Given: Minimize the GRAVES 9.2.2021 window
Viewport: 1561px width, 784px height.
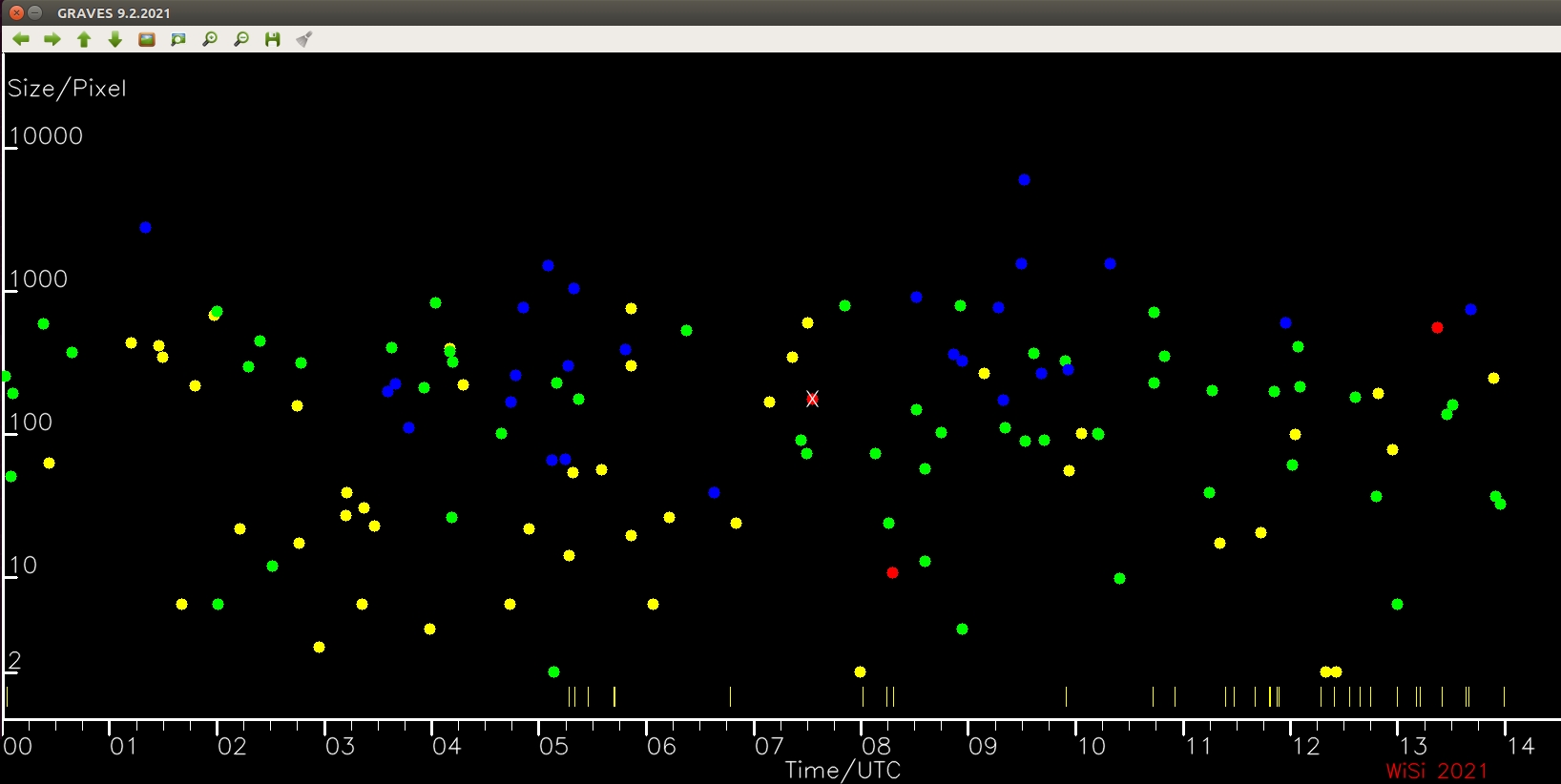Looking at the screenshot, I should pyautogui.click(x=35, y=12).
